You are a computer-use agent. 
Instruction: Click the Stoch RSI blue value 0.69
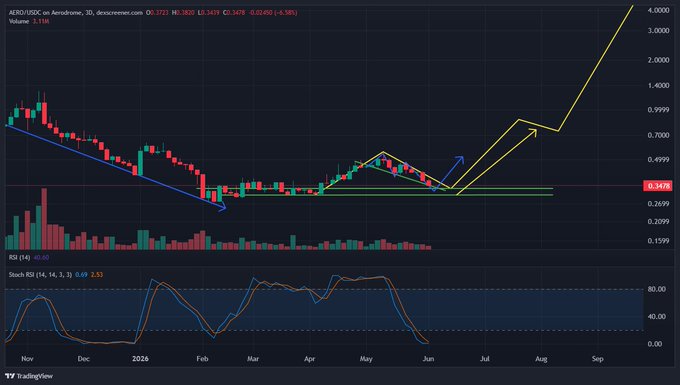[81, 275]
